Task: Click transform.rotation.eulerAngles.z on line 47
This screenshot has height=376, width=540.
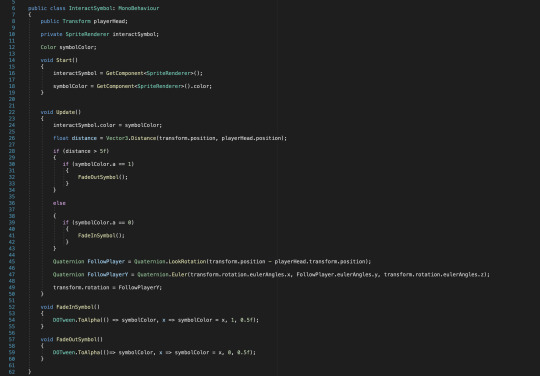Action: pos(434,275)
